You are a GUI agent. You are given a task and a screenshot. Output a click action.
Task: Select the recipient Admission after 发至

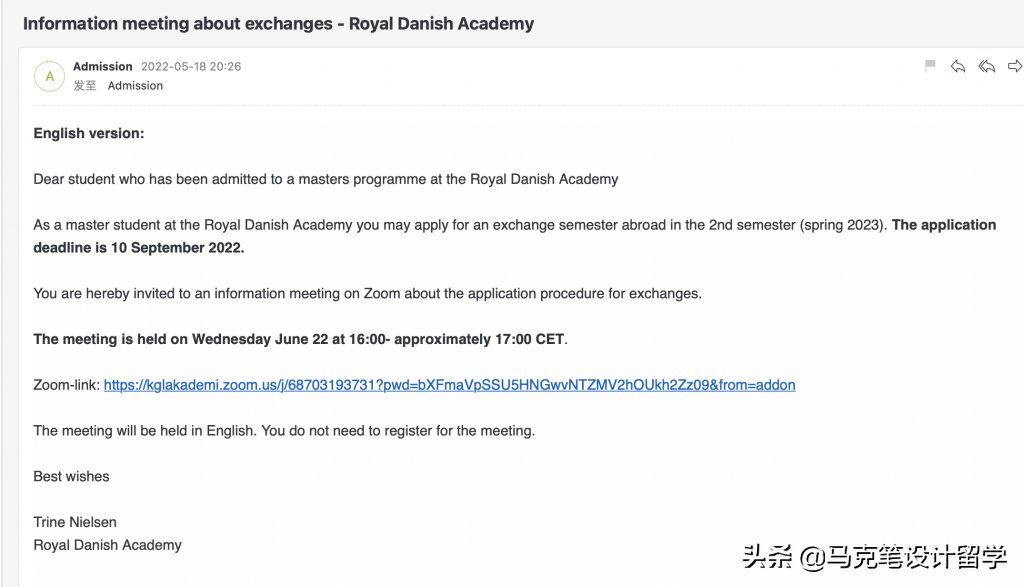click(135, 86)
